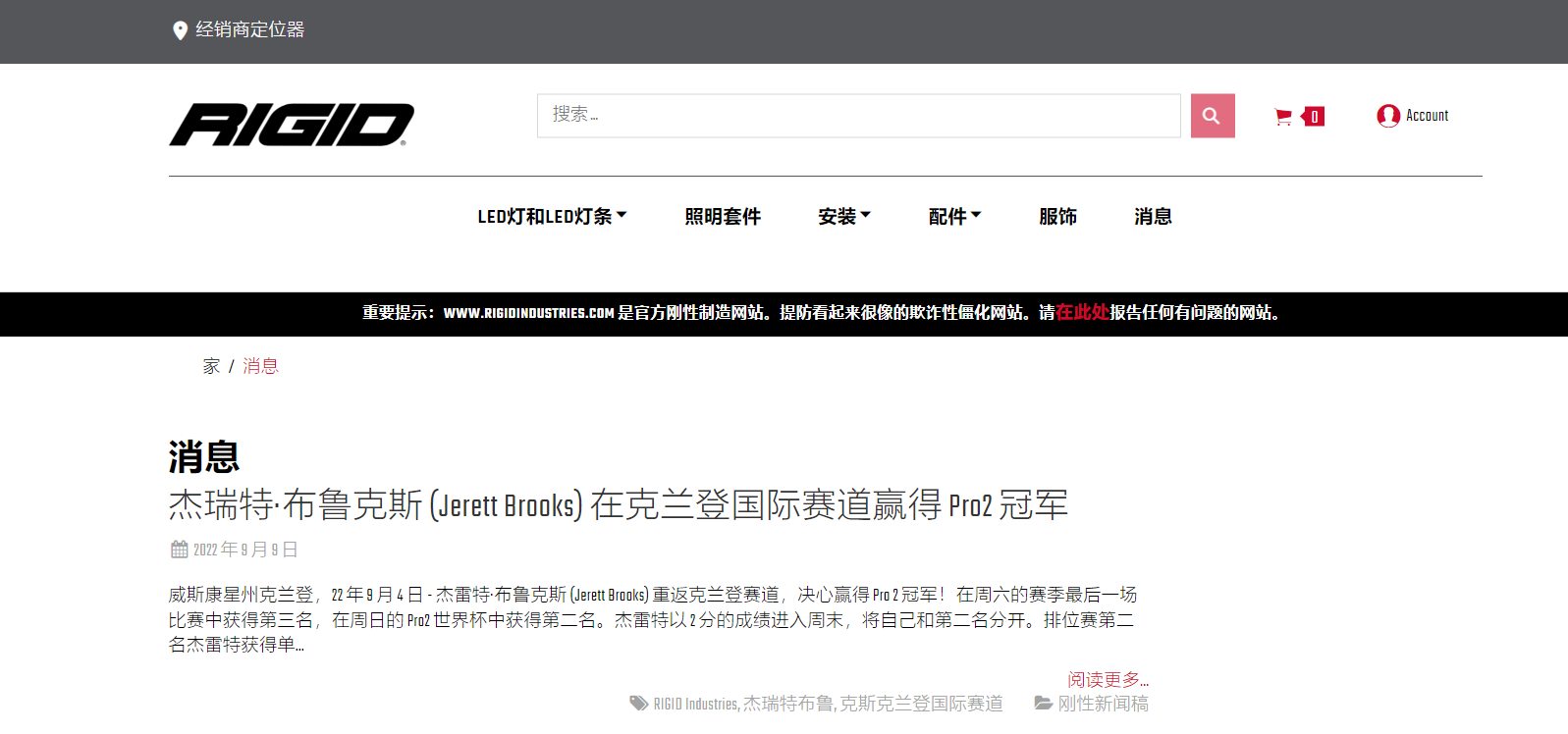Screen dimensions: 1568x734
Task: Expand the 安装 dropdown menu
Action: [844, 217]
